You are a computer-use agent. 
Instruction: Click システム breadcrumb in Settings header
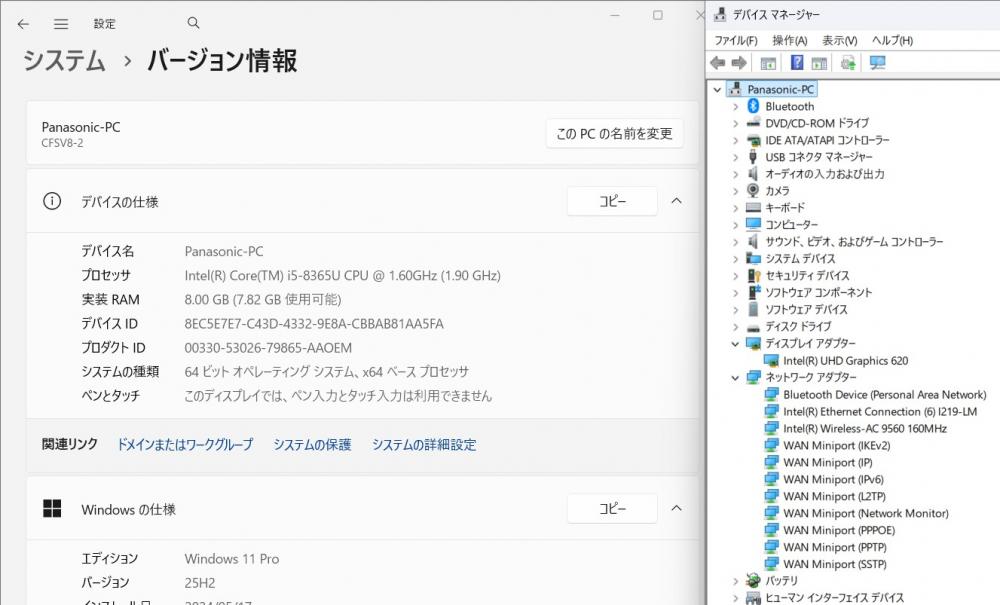tap(64, 61)
